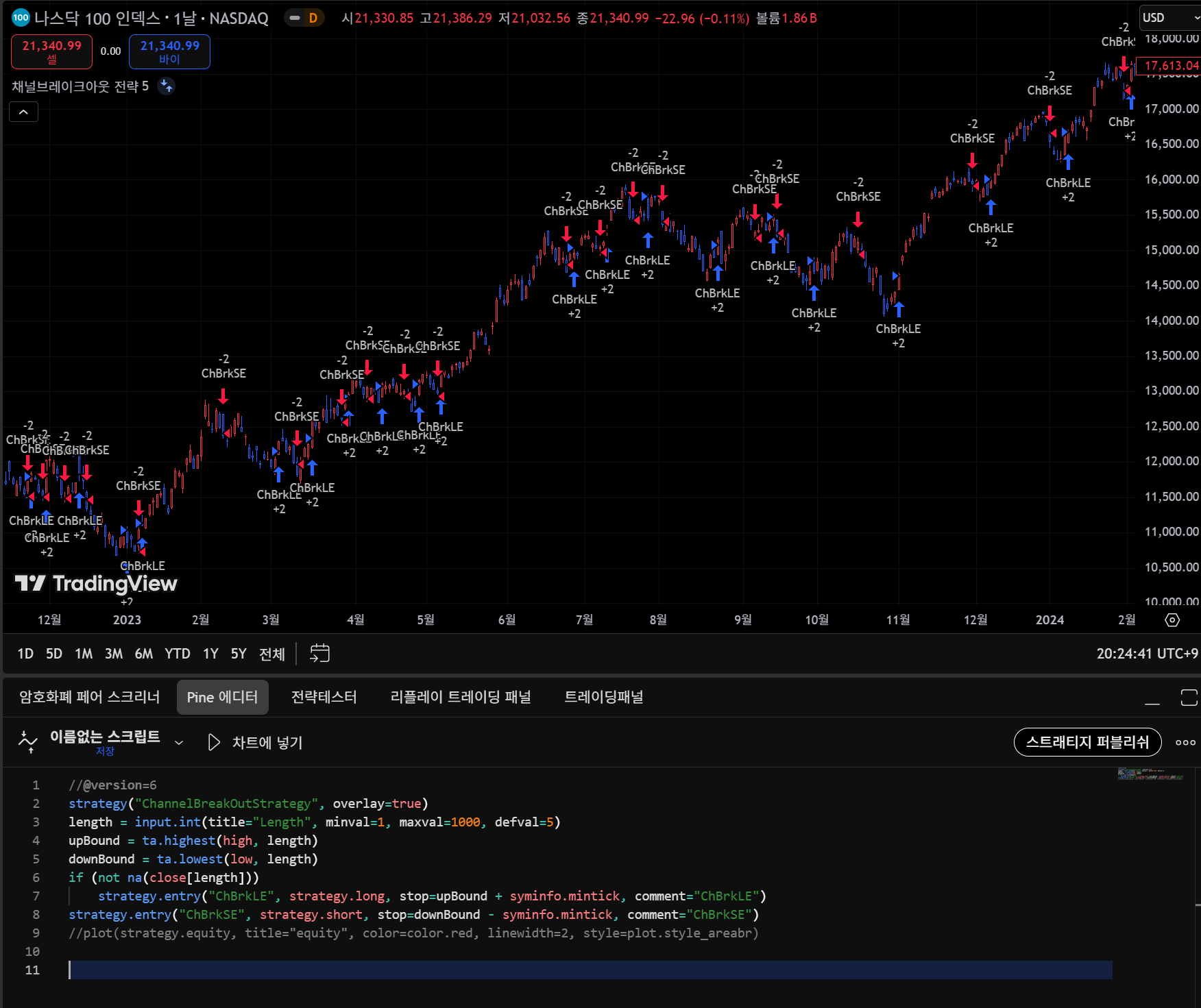The image size is (1201, 1008).
Task: Click Publish Strategy button
Action: click(x=1087, y=742)
